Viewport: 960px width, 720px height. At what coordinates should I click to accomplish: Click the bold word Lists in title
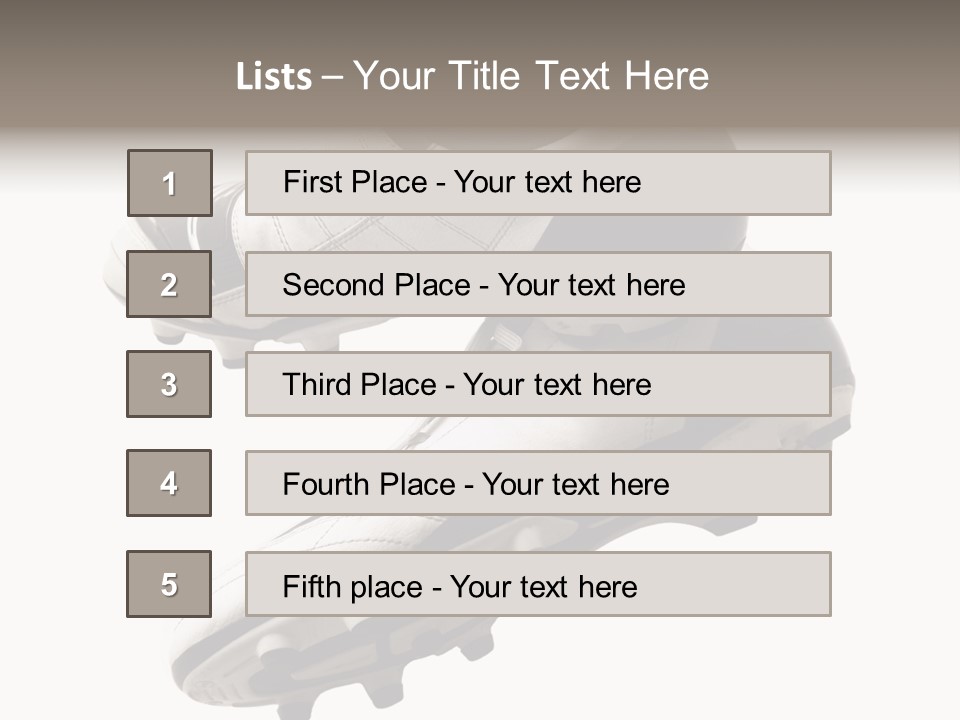click(x=274, y=77)
